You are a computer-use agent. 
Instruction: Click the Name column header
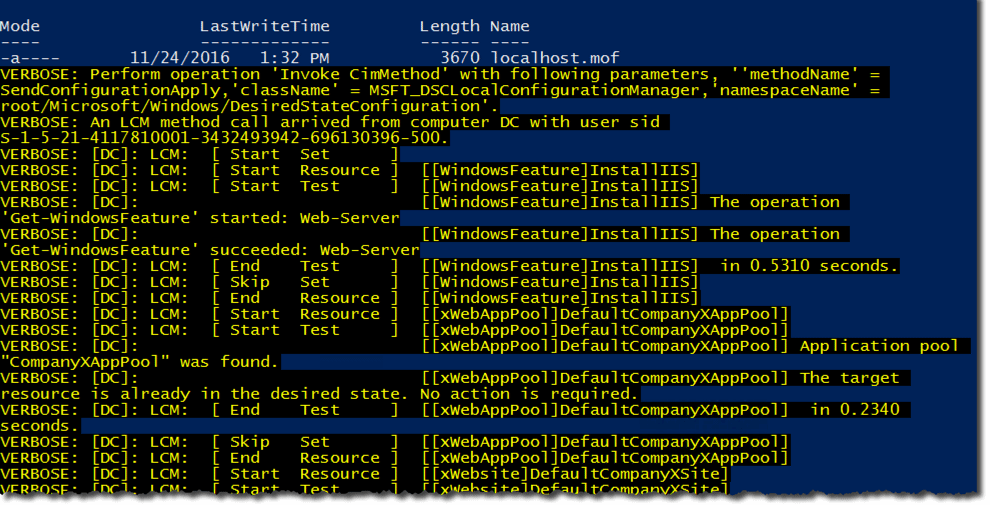click(510, 26)
